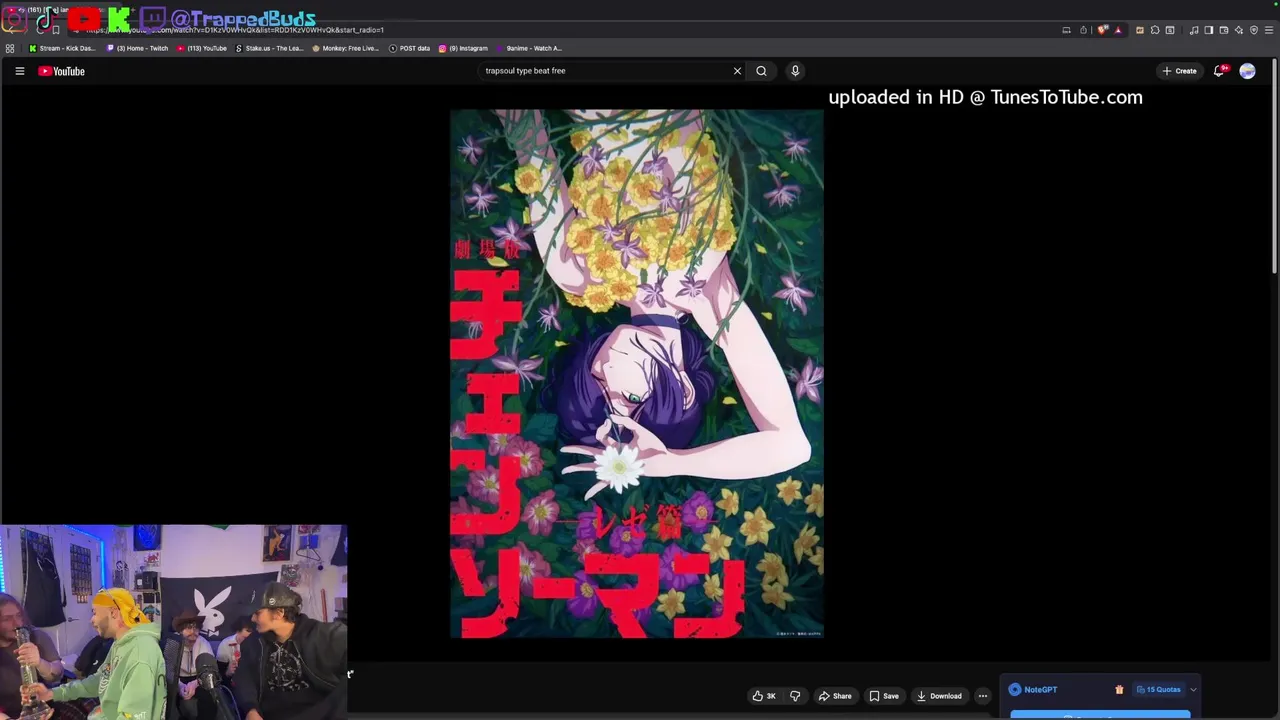Open YouTube notifications bell

[x=1219, y=71]
